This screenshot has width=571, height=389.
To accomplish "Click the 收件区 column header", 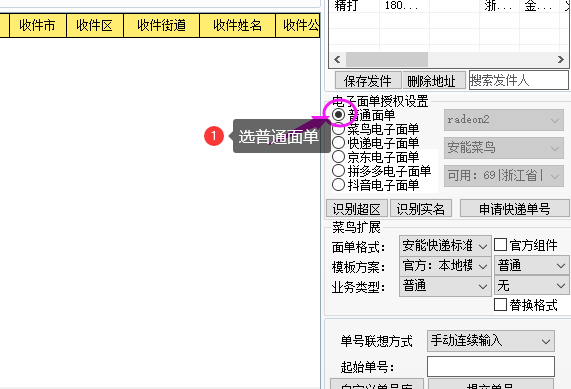I will pos(95,25).
